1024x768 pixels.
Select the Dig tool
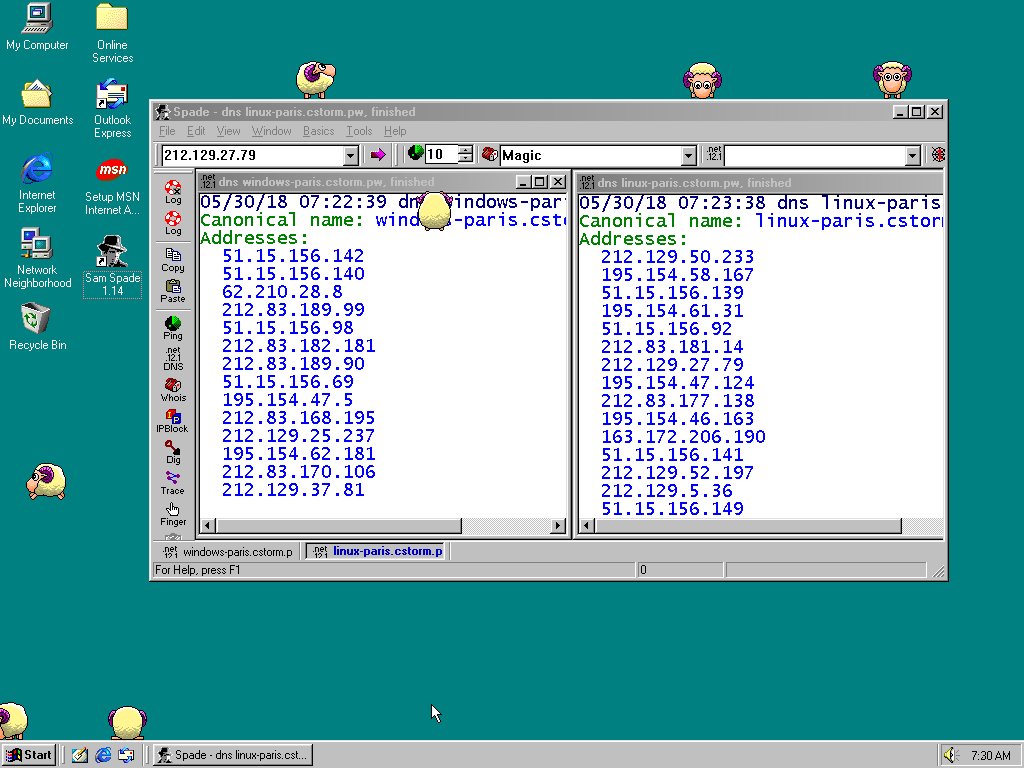173,452
